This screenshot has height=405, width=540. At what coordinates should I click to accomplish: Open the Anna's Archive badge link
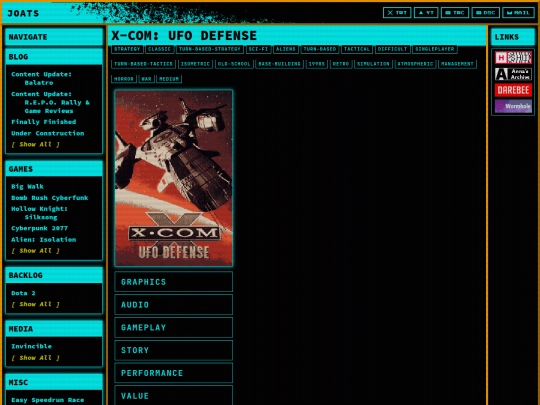(513, 74)
